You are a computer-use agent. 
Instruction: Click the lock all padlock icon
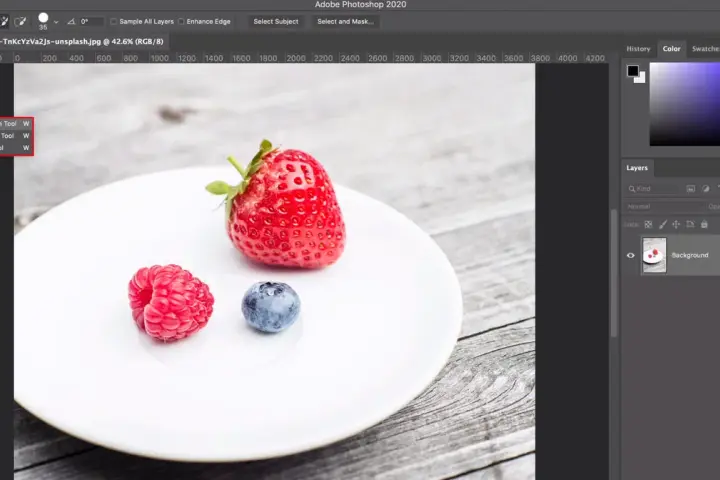tap(704, 225)
